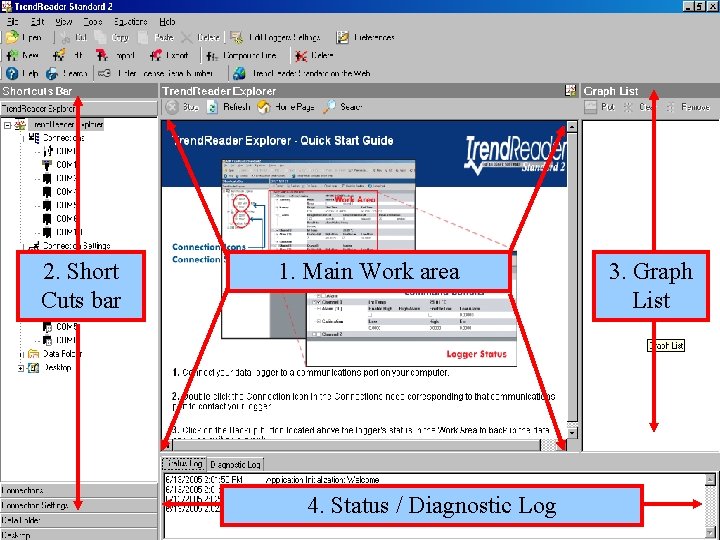The width and height of the screenshot is (720, 540).
Task: Select Connection Settings tree node
Action: click(x=77, y=246)
